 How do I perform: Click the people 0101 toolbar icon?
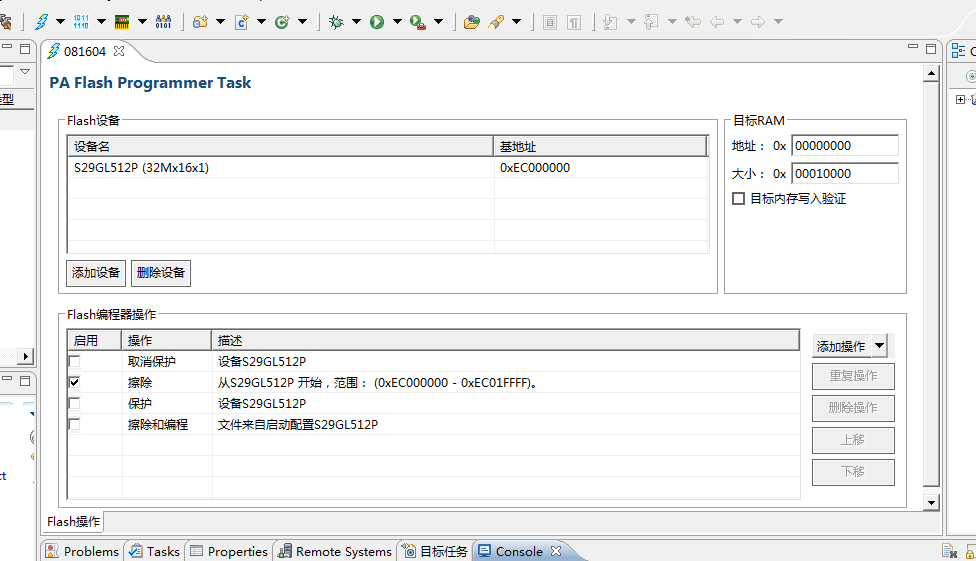point(163,22)
